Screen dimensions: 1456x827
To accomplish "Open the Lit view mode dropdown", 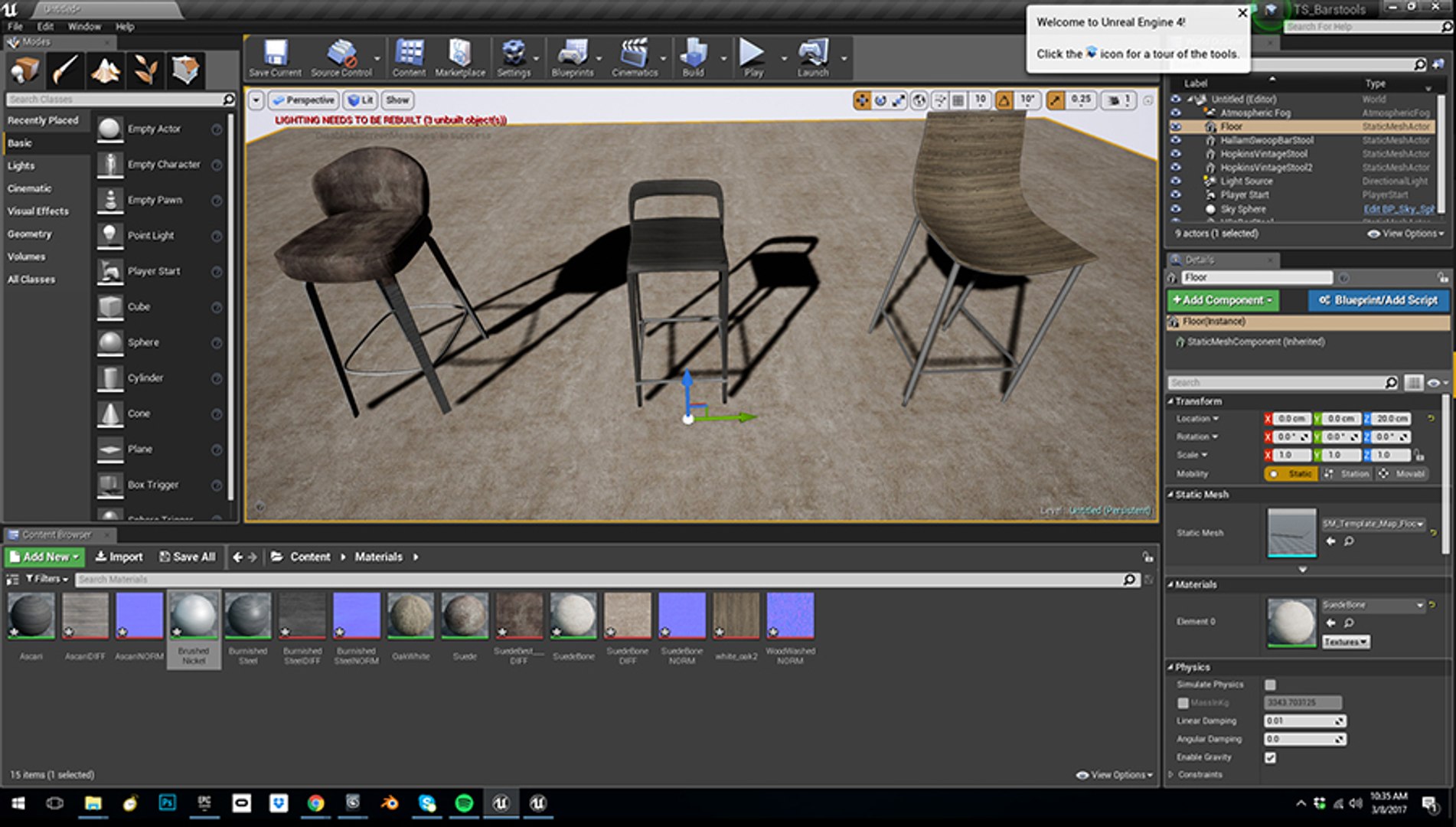I will [x=361, y=100].
